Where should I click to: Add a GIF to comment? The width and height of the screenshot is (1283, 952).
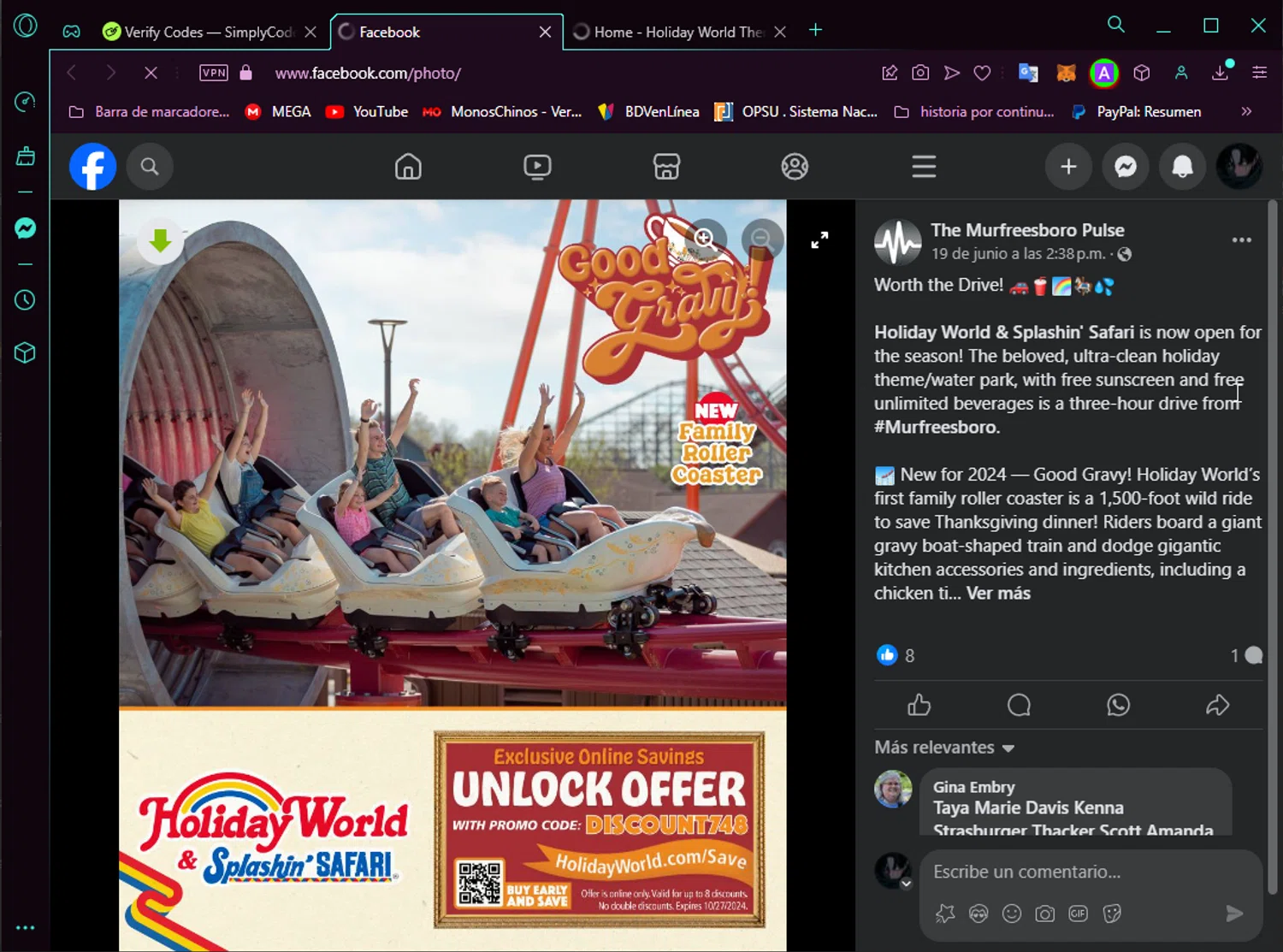click(x=1078, y=914)
